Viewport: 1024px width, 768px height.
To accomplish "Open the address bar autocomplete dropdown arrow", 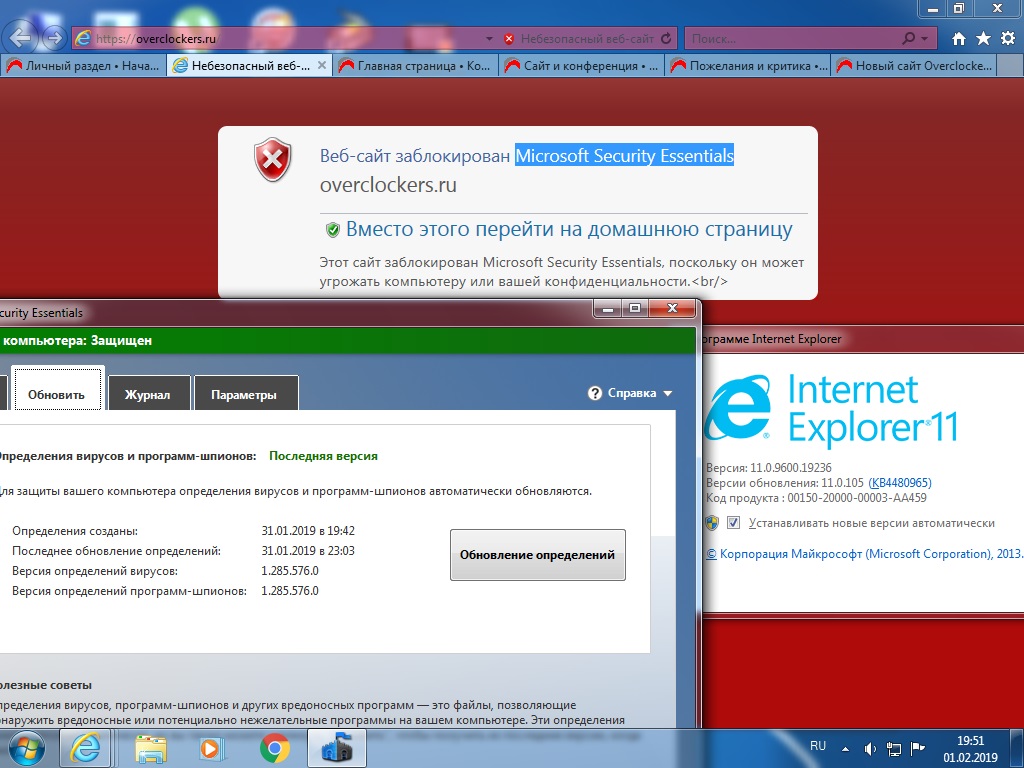I will 489,39.
